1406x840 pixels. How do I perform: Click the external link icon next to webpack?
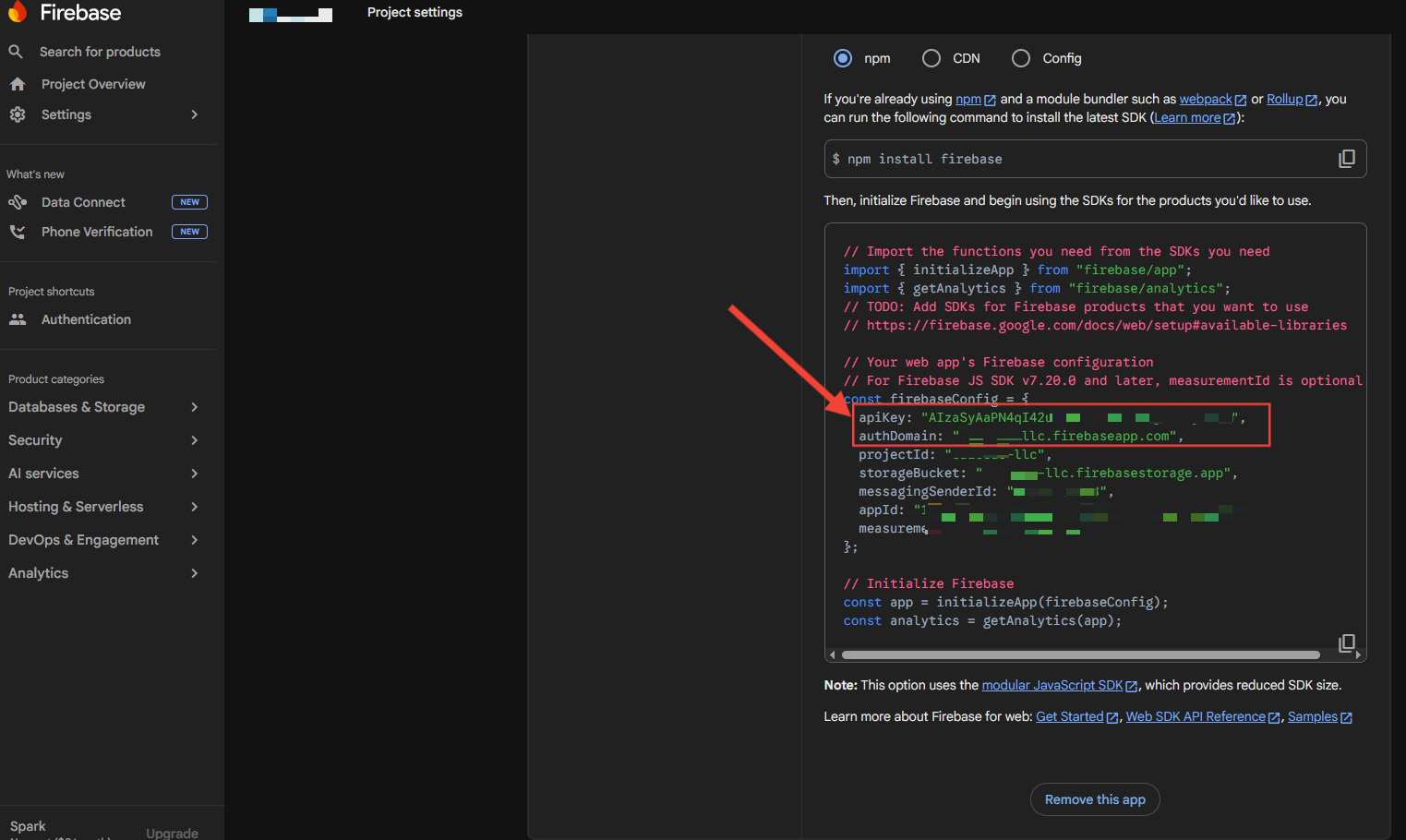pyautogui.click(x=1241, y=100)
